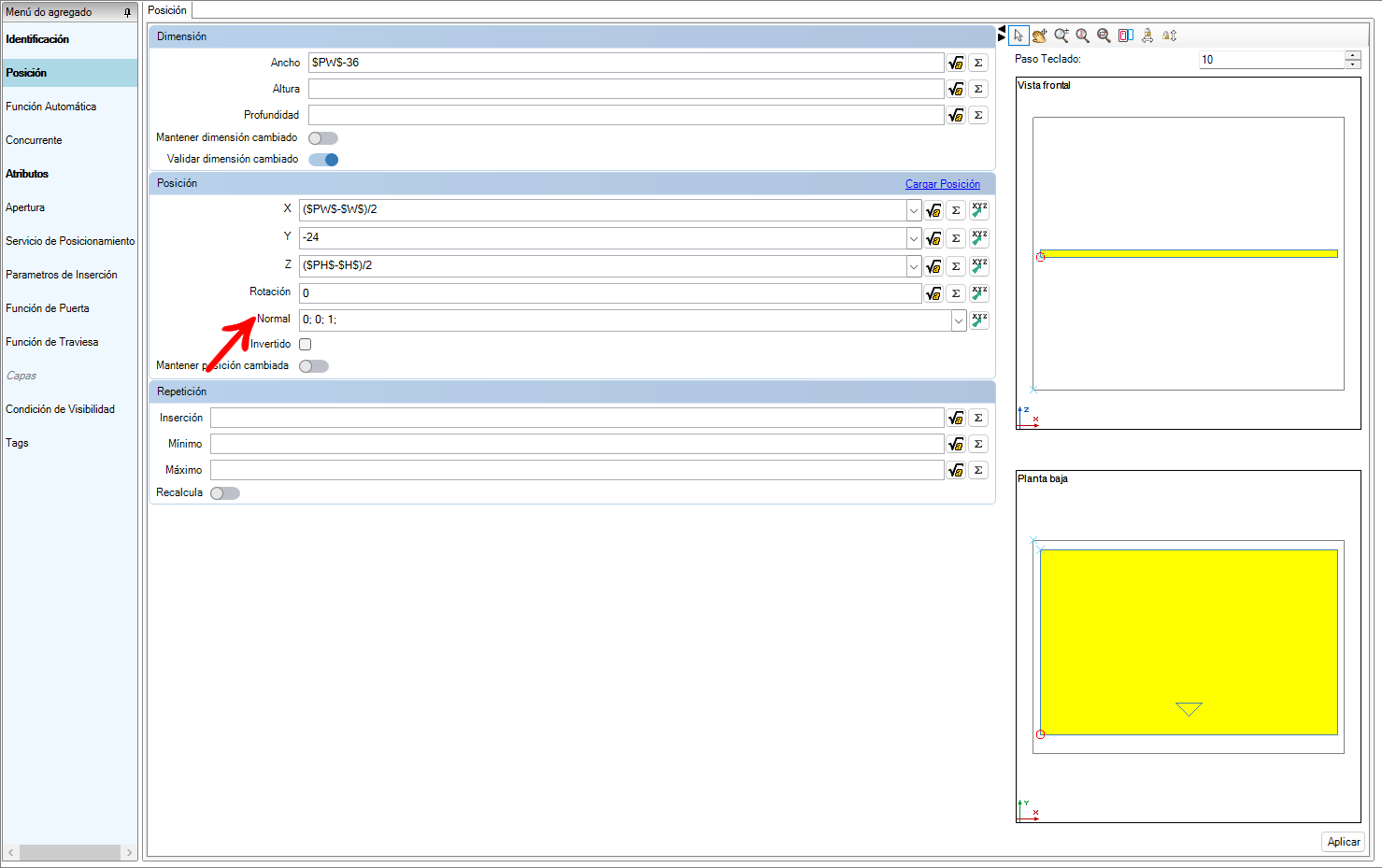Open formula editor for Ancho field

coord(956,63)
